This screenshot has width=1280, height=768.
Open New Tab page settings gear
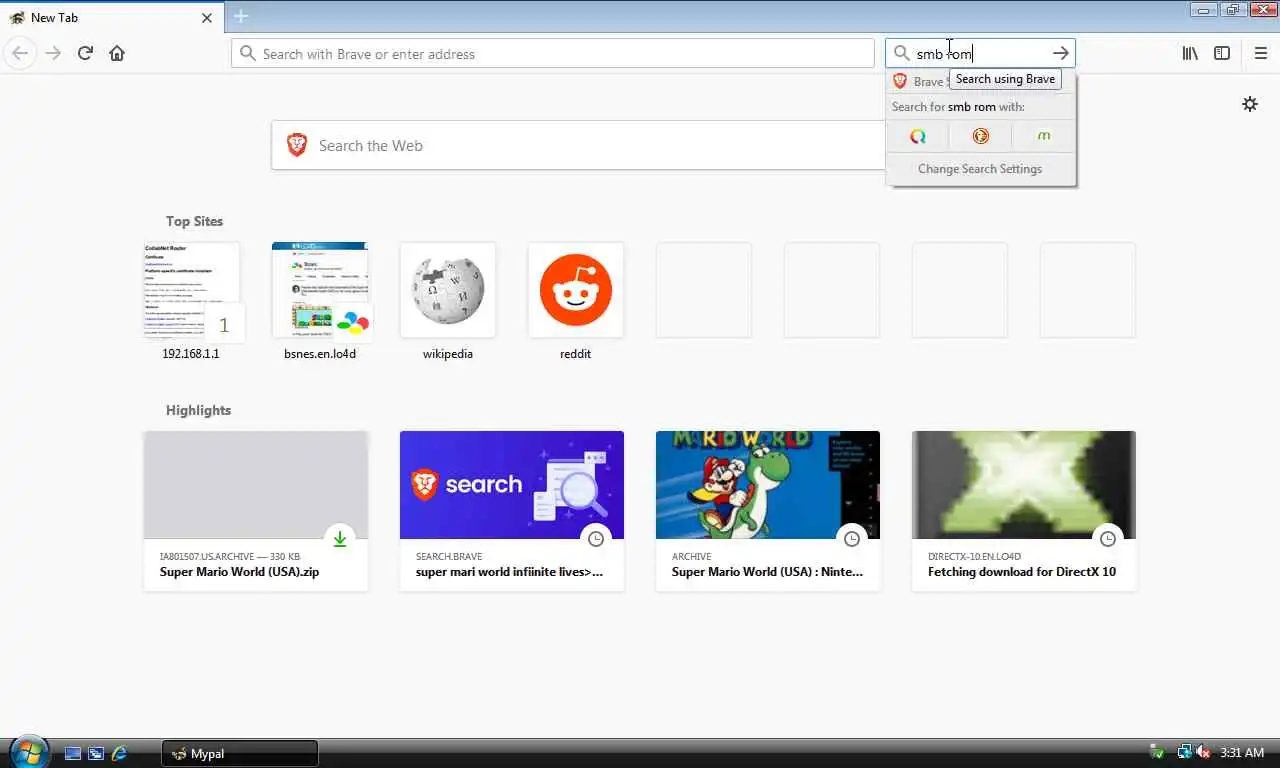click(1250, 104)
